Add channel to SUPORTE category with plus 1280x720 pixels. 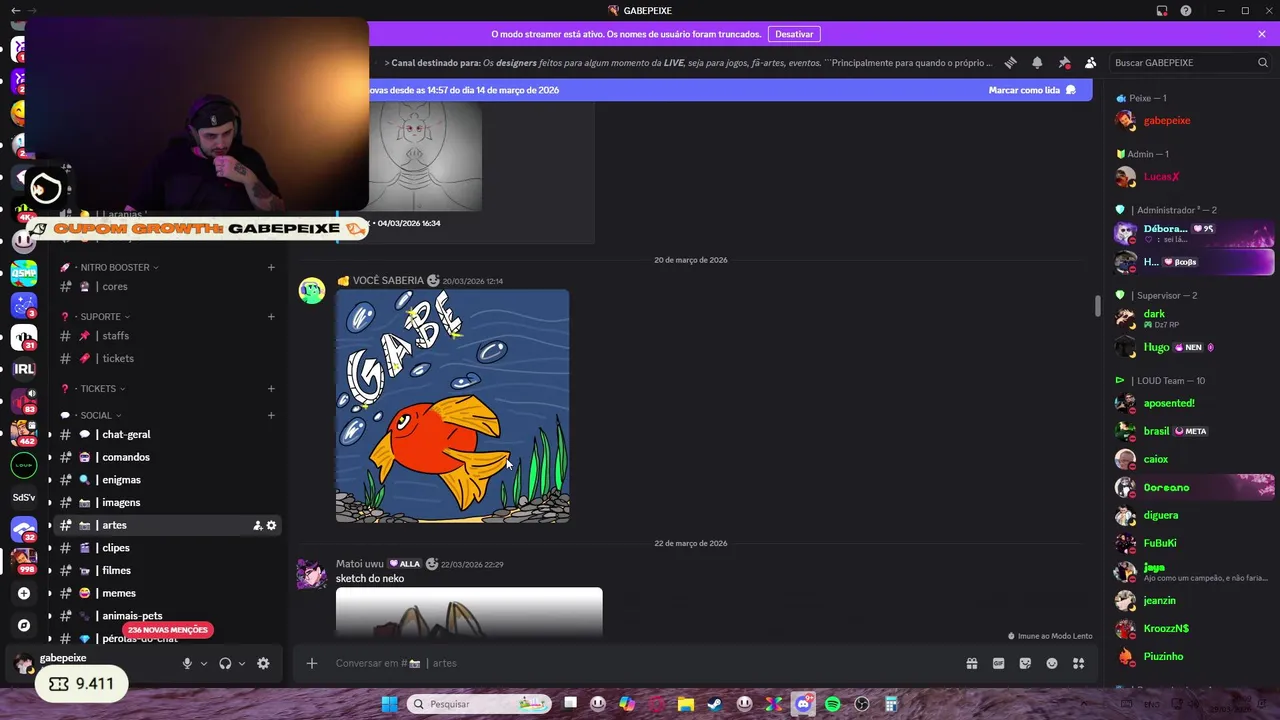pyautogui.click(x=271, y=316)
